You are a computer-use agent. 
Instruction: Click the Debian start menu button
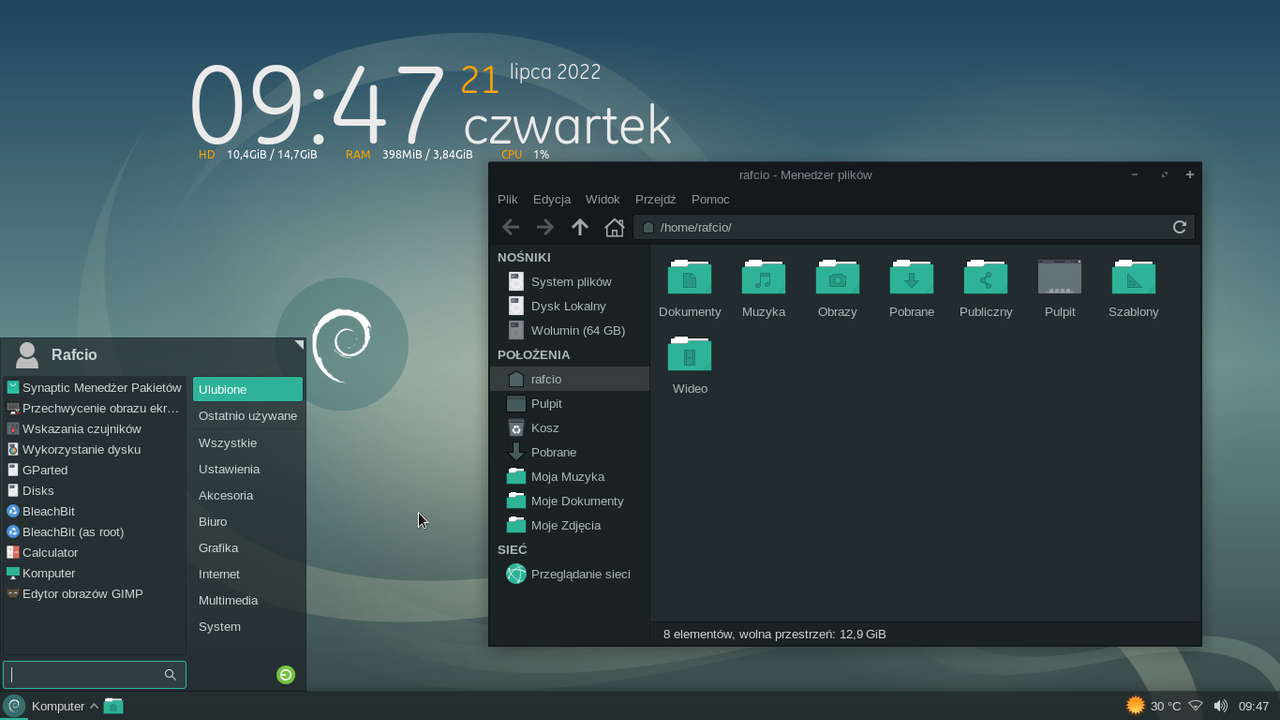tap(14, 706)
